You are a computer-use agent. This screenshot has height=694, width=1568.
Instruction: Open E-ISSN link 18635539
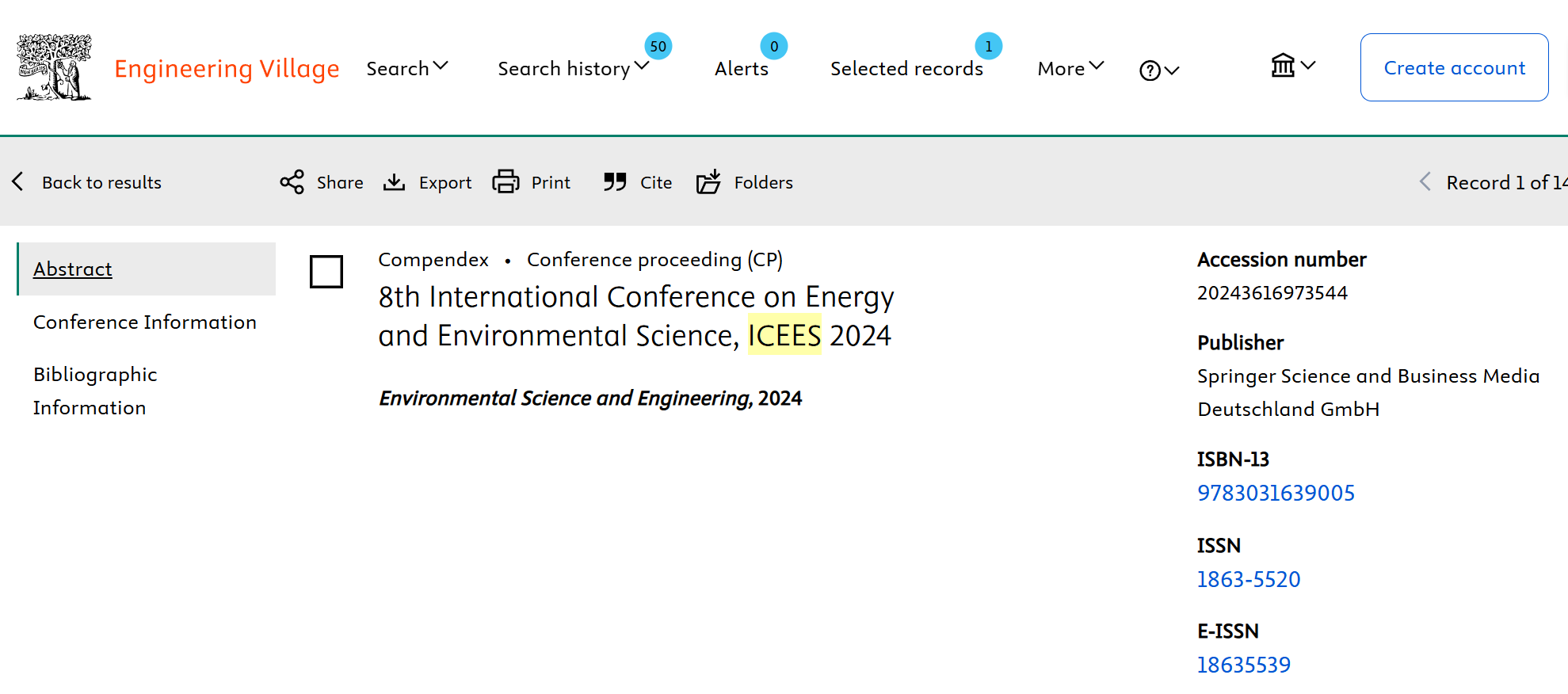[1244, 665]
